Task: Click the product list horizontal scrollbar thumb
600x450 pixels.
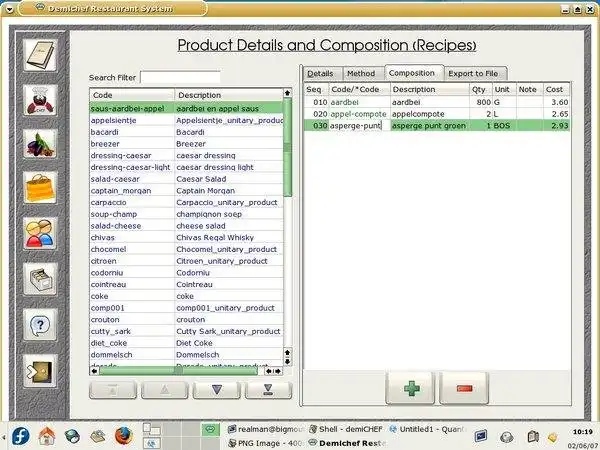Action: pos(178,371)
